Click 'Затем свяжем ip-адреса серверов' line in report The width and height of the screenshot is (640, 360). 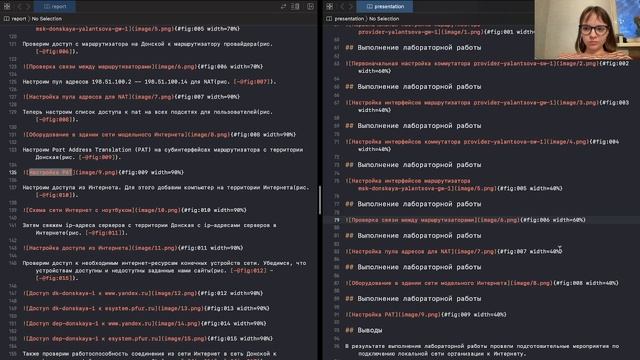(x=149, y=229)
